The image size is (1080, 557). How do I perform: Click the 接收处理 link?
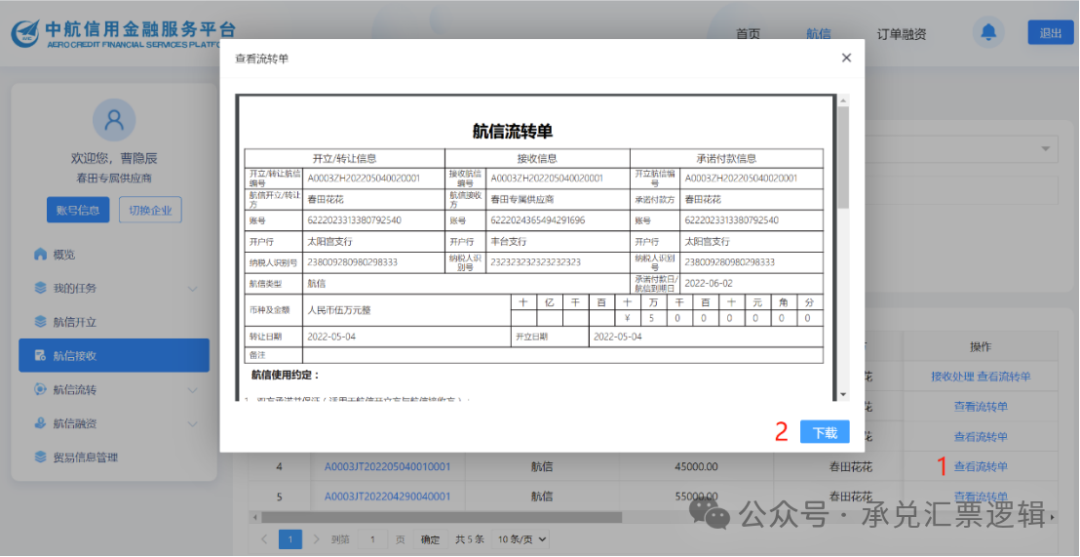click(953, 377)
